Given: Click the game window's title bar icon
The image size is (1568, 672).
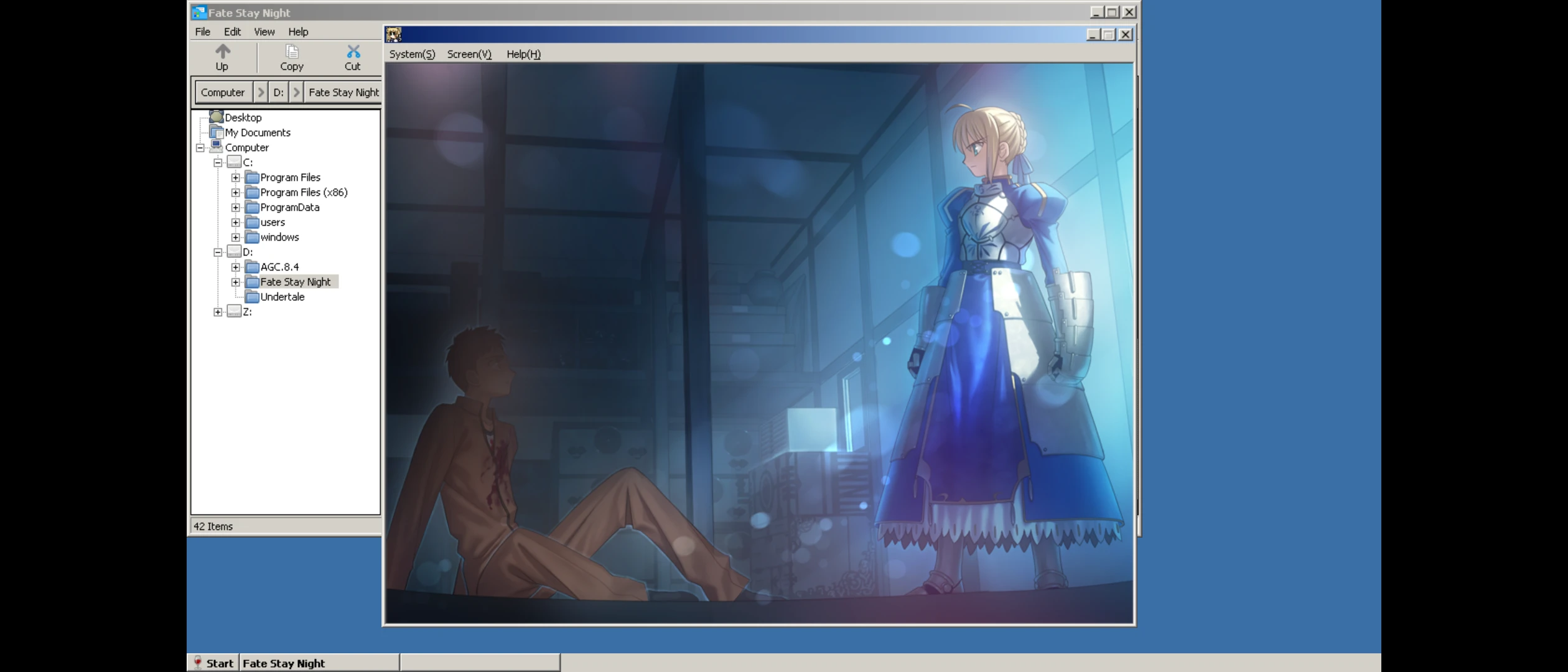Looking at the screenshot, I should (x=394, y=34).
